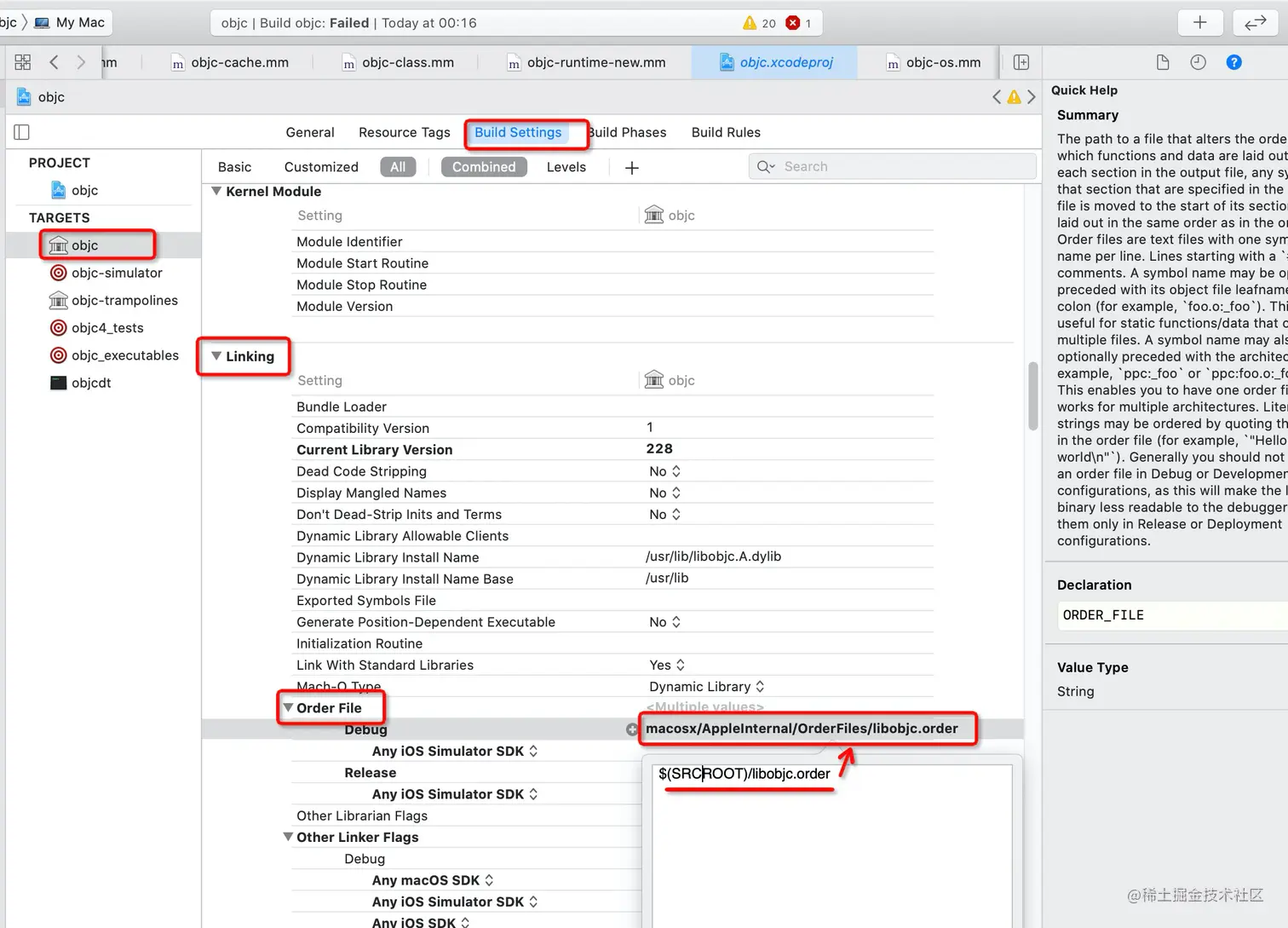
Task: Select the /usr/lib/libobjc.A.dylib install name
Action: click(713, 556)
